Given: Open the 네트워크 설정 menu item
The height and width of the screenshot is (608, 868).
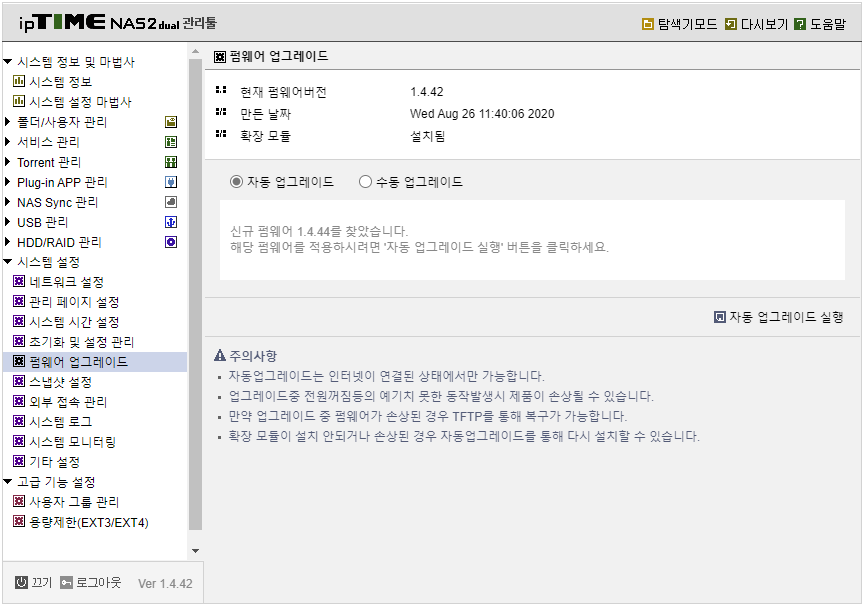Looking at the screenshot, I should 66,282.
